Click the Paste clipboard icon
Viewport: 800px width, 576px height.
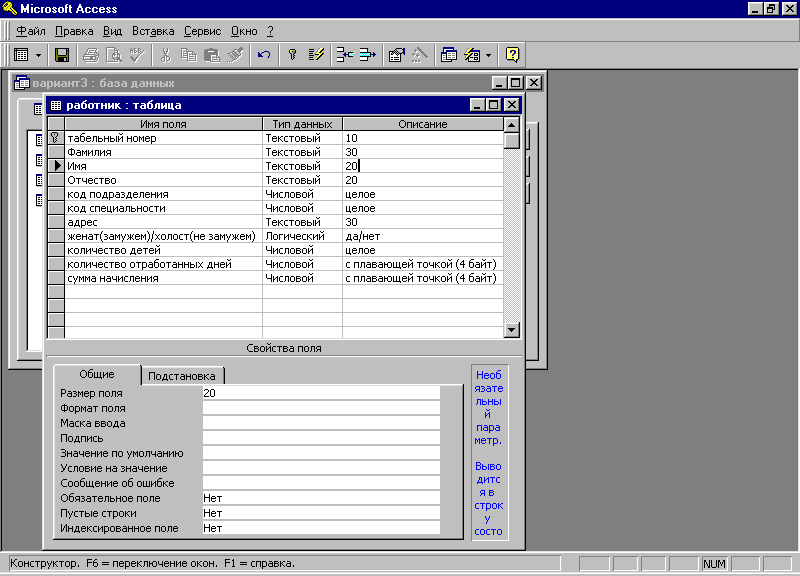coord(212,55)
